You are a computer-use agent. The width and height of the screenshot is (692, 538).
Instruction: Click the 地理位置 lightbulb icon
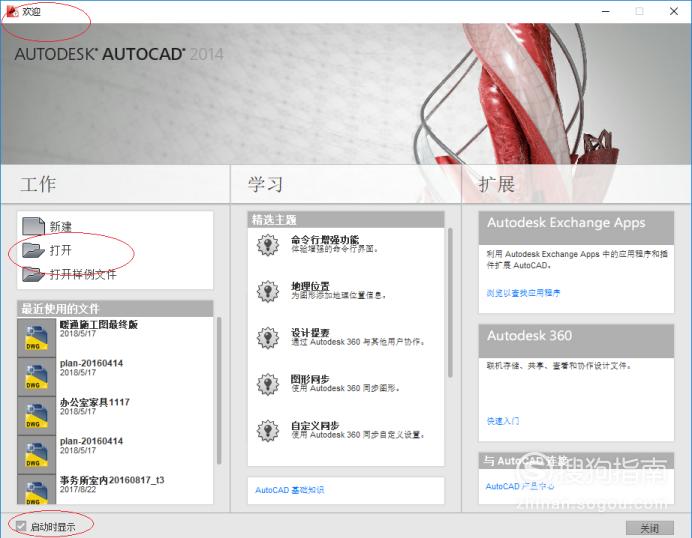click(268, 291)
